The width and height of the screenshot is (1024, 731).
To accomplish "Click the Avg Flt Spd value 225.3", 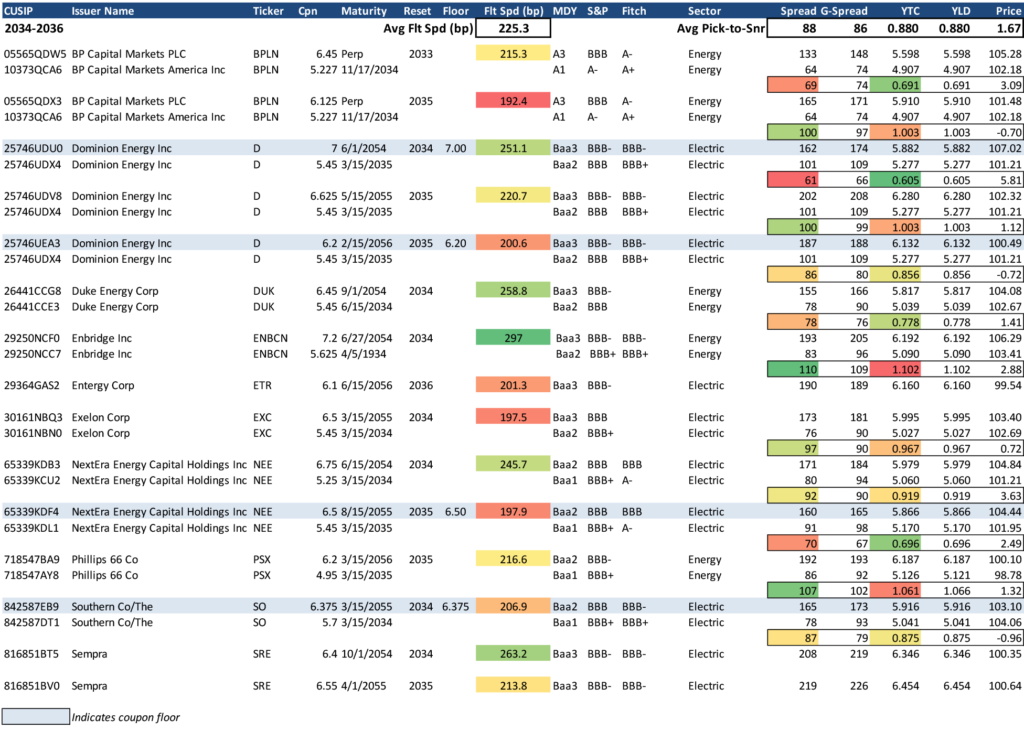I will [512, 29].
